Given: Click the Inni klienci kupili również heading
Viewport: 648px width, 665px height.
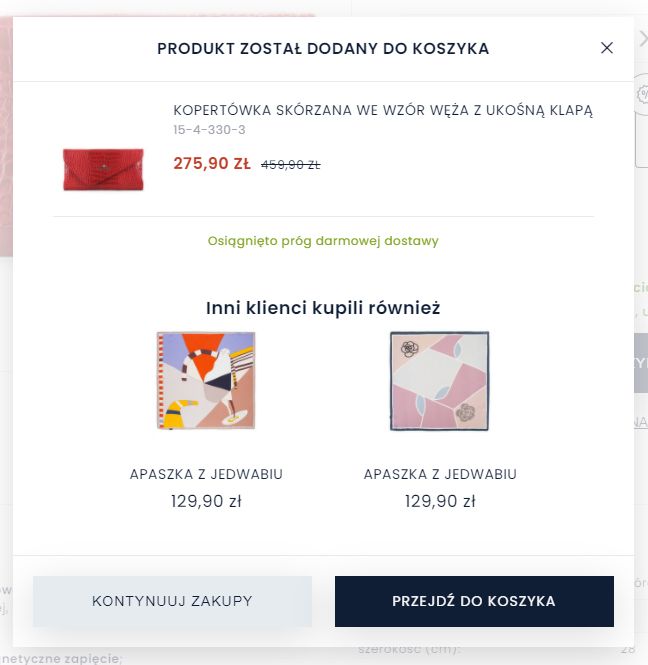Looking at the screenshot, I should coord(323,308).
